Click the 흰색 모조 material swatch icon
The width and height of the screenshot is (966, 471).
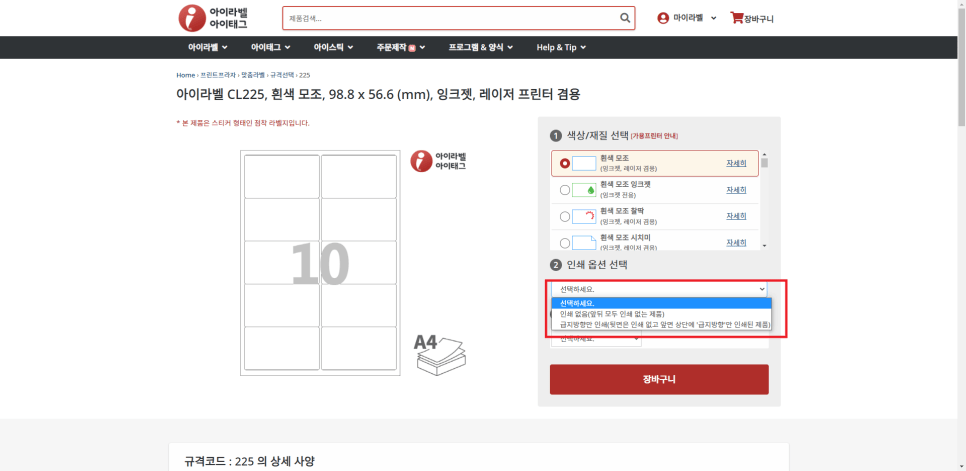pos(584,163)
